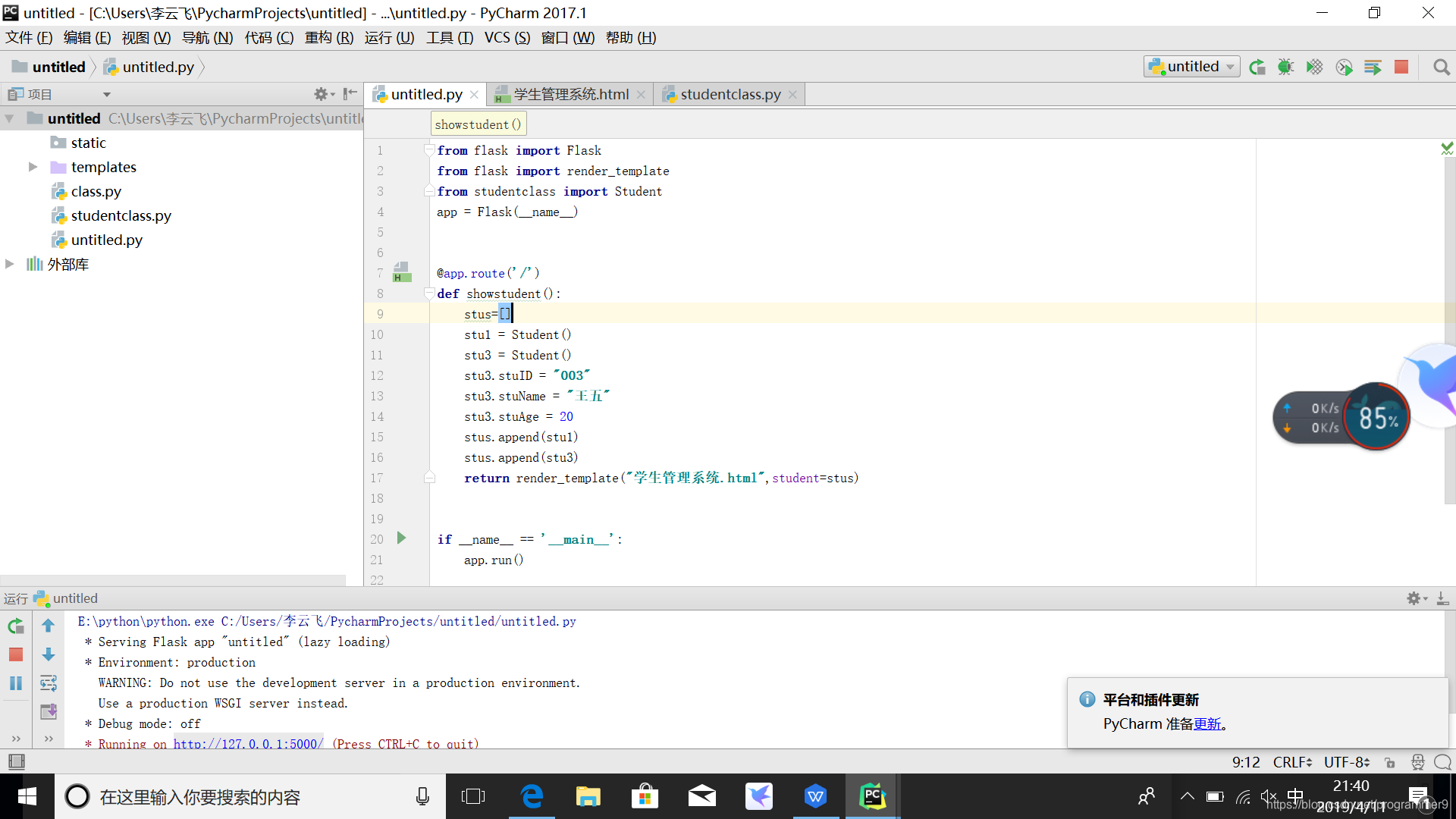The image size is (1456, 819).
Task: Click the 更新 update link in the notification
Action: (x=1207, y=723)
